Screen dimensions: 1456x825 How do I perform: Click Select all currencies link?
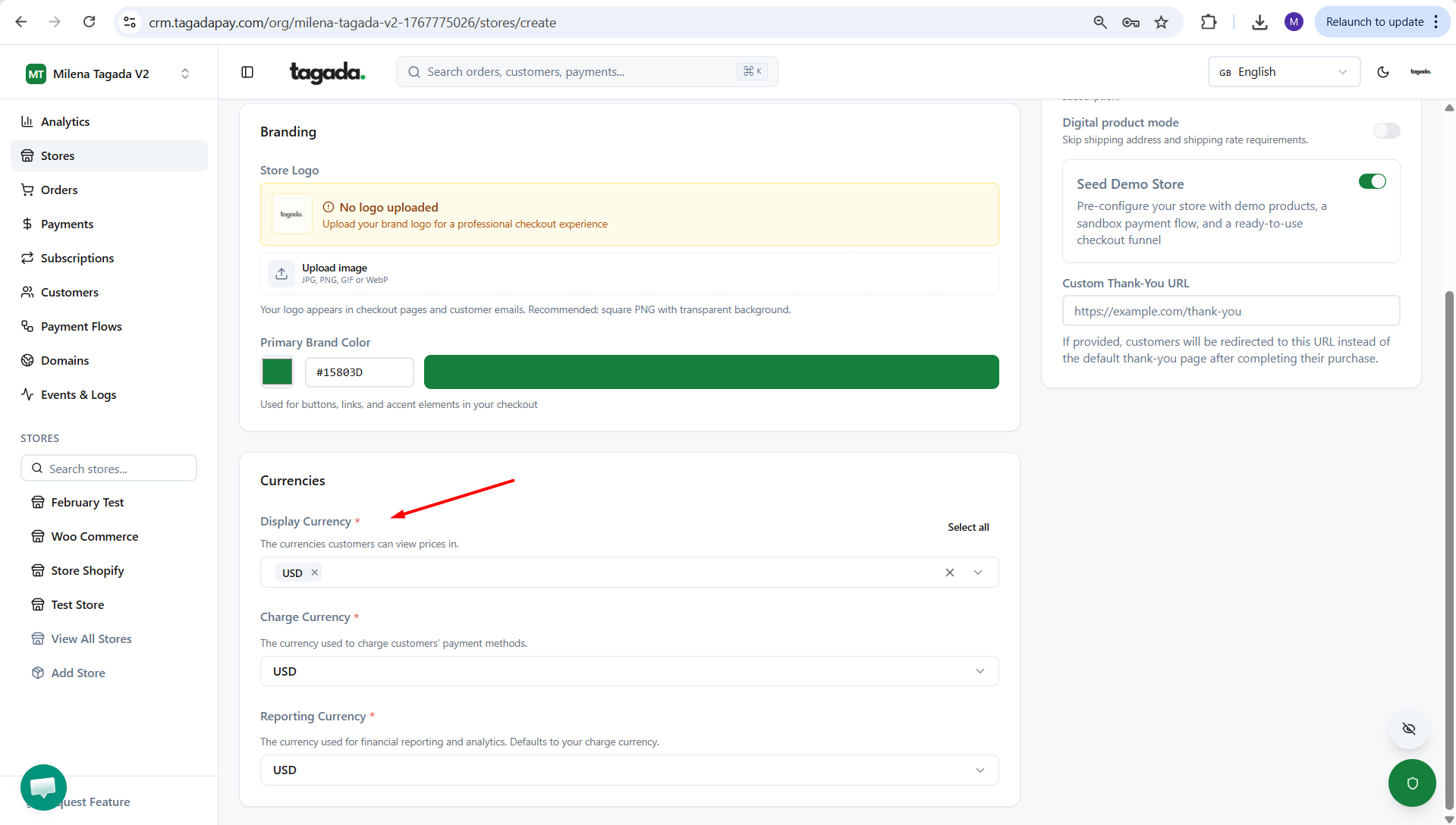(x=968, y=527)
